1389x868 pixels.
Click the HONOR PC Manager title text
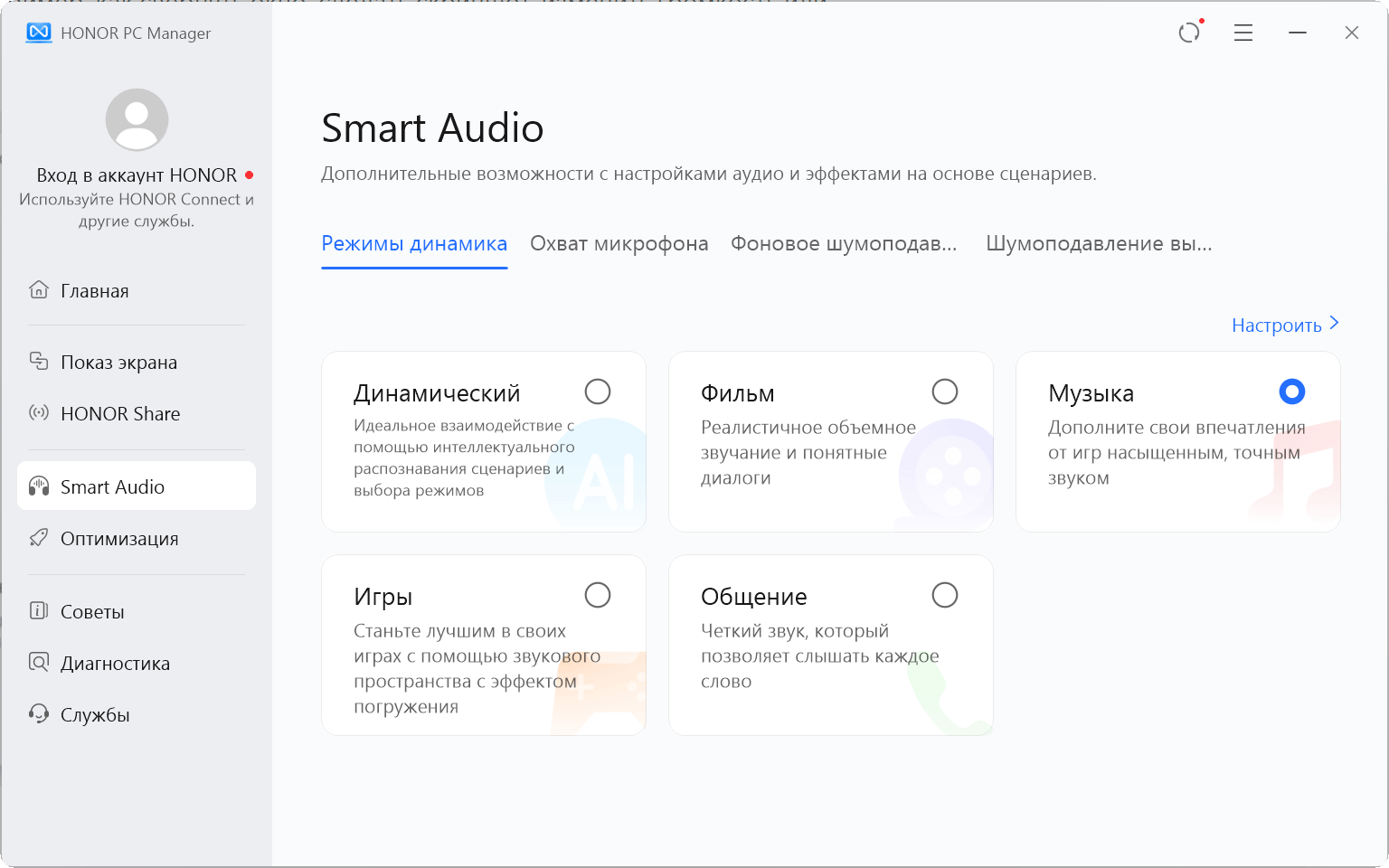click(136, 33)
